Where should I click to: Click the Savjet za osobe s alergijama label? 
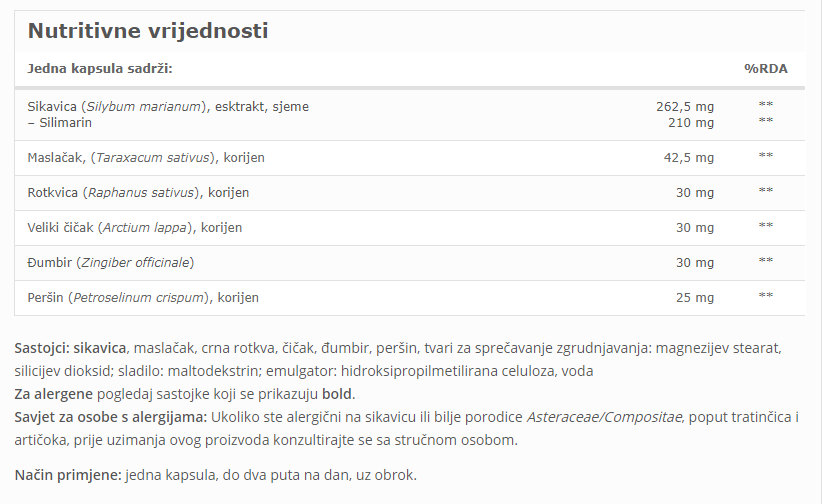coord(110,417)
